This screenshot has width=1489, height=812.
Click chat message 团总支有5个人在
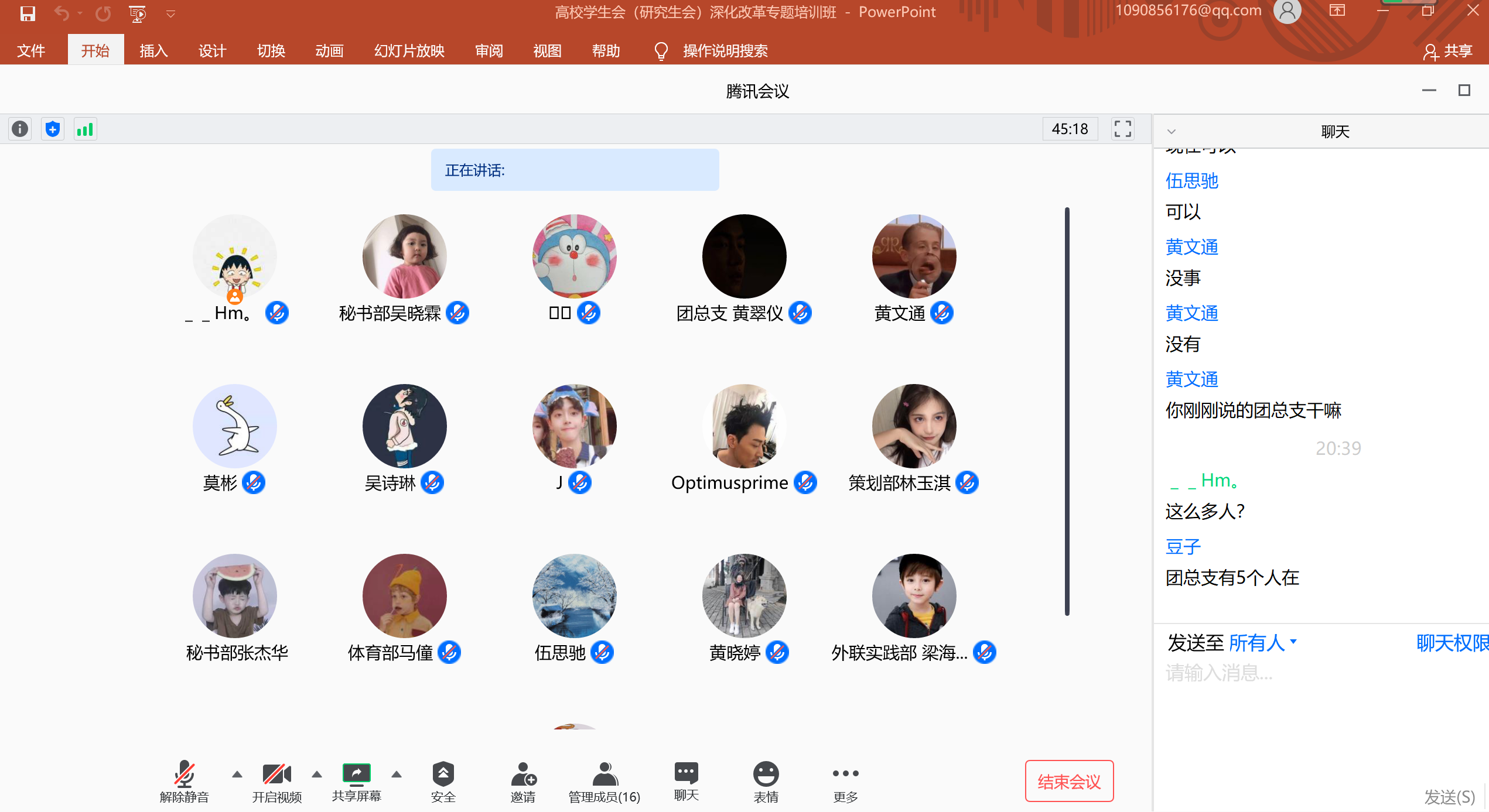pyautogui.click(x=1232, y=578)
